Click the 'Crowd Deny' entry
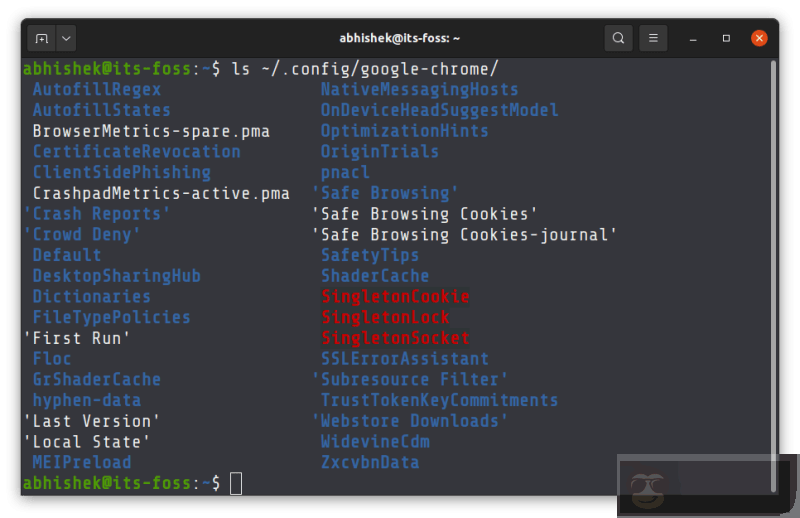 pos(82,235)
